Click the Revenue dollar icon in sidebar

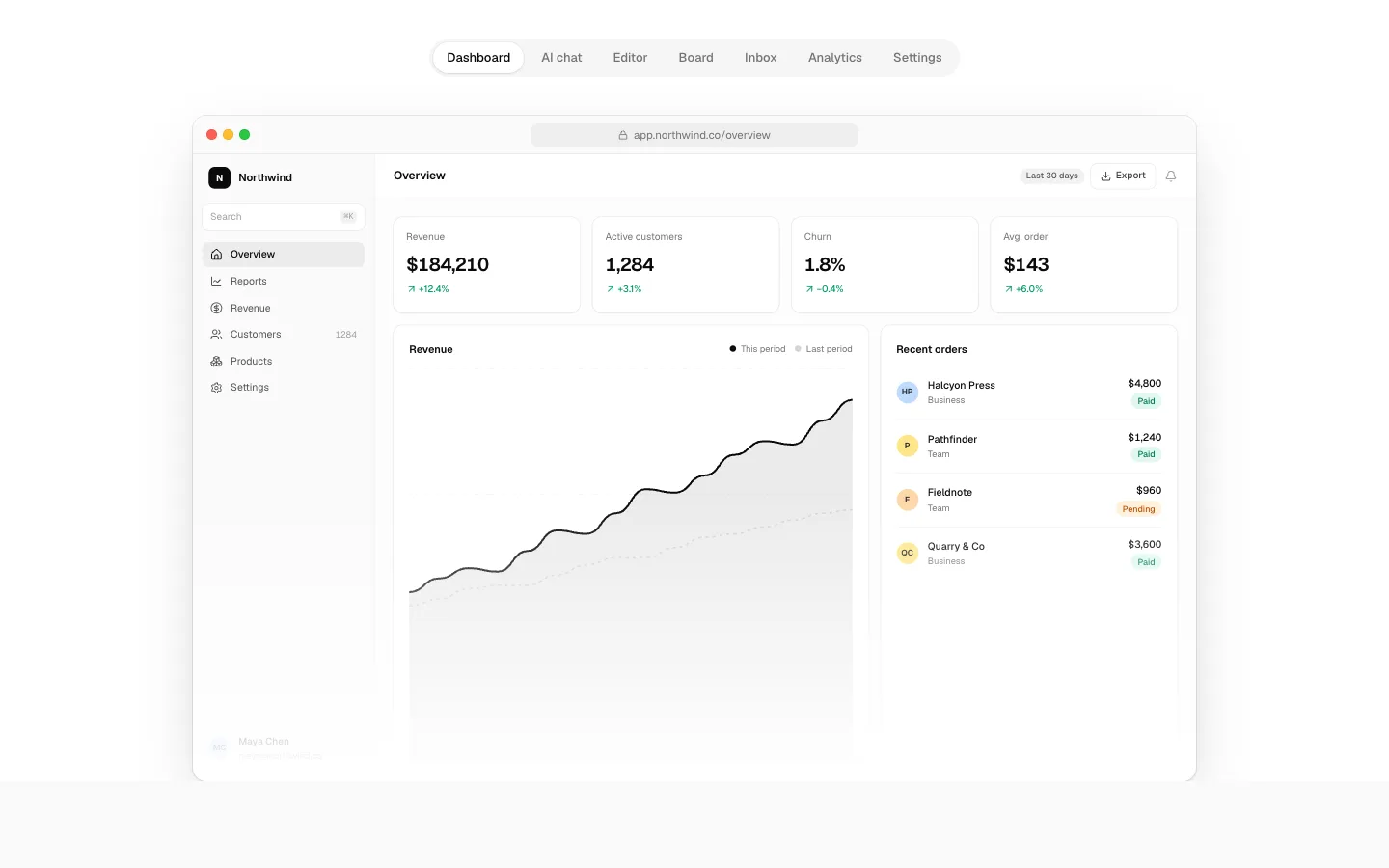(216, 309)
